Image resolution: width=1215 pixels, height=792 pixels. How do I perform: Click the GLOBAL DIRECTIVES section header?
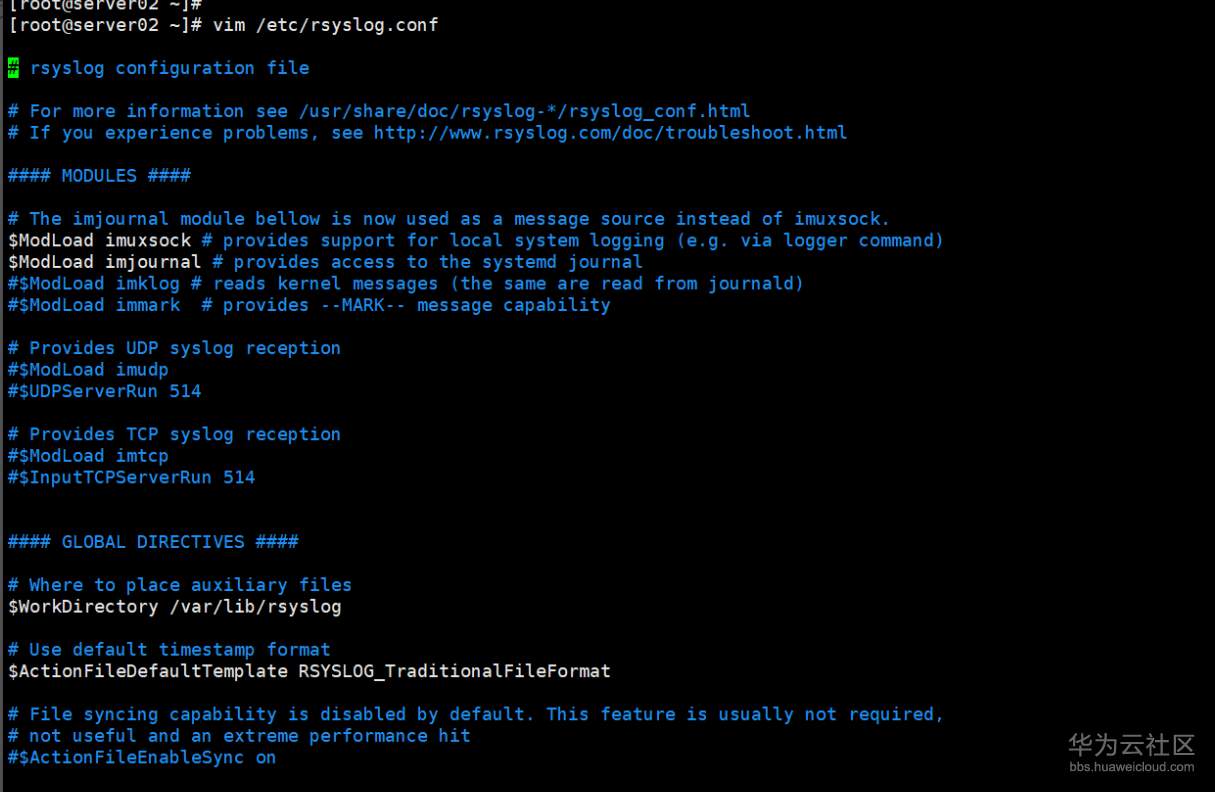pyautogui.click(x=153, y=542)
